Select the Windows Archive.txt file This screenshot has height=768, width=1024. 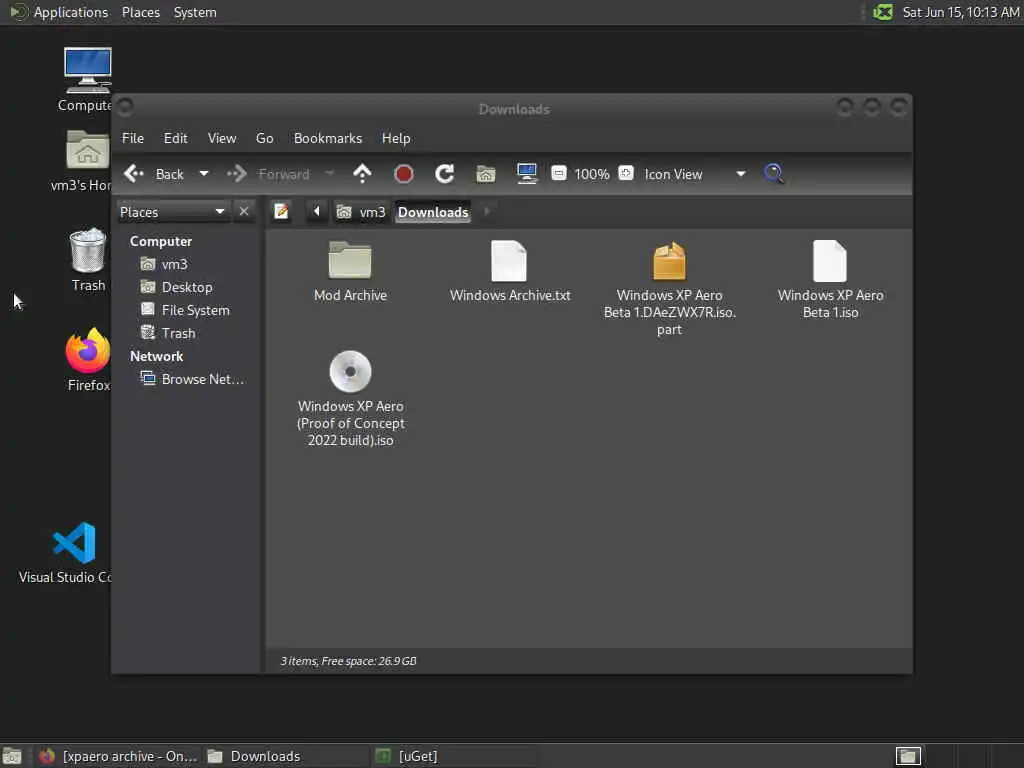pos(510,271)
